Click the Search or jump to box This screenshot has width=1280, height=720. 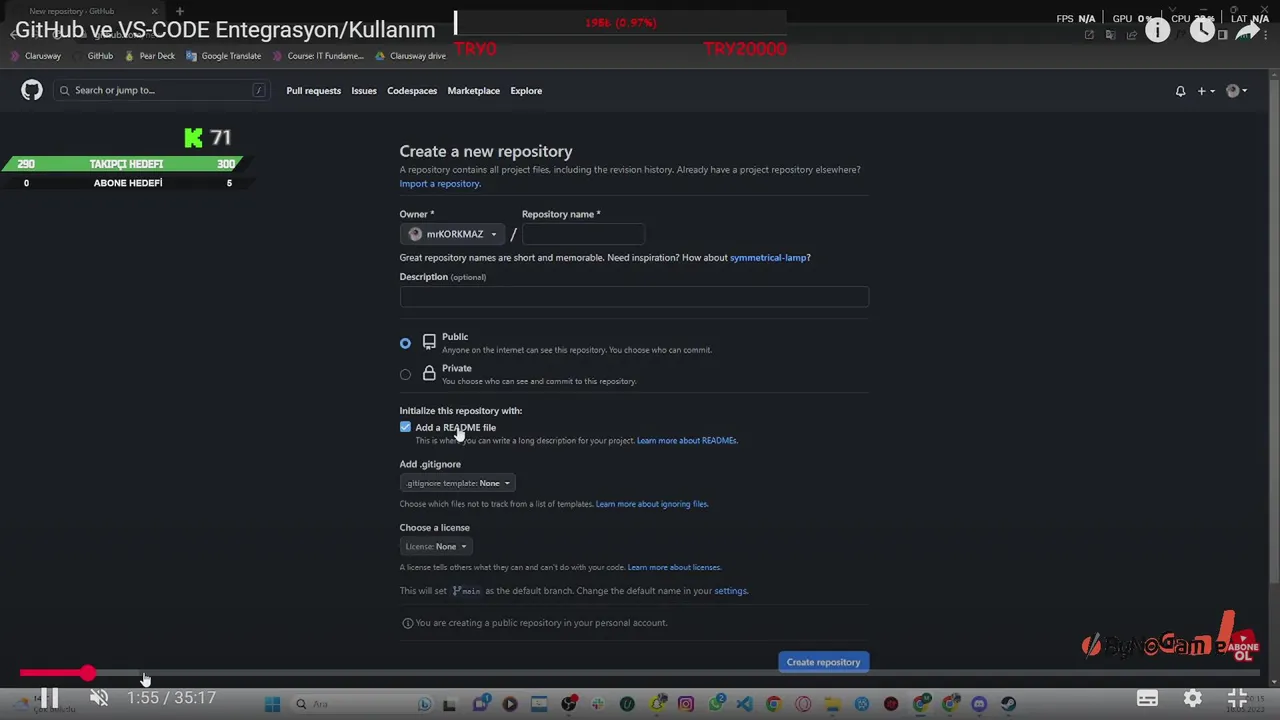click(161, 90)
